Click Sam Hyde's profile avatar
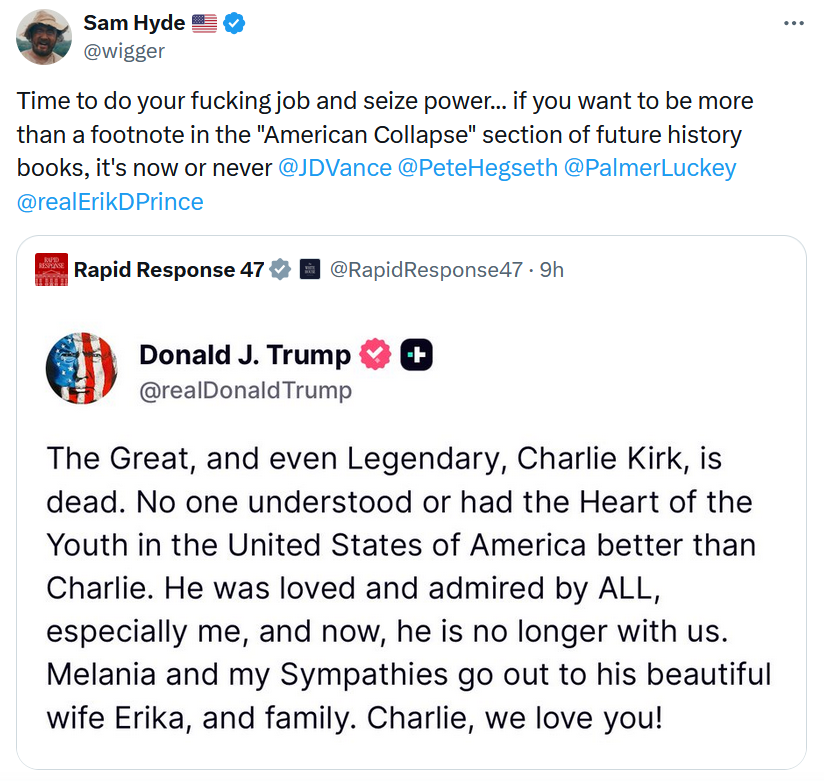824x781 pixels. tap(44, 36)
